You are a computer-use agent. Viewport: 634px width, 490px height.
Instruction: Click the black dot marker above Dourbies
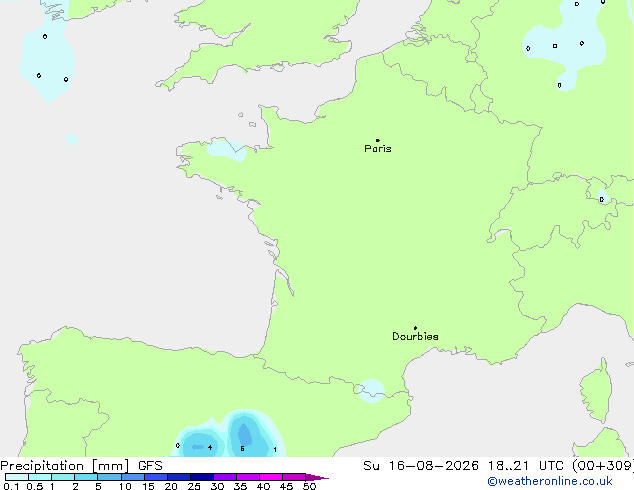(x=415, y=328)
